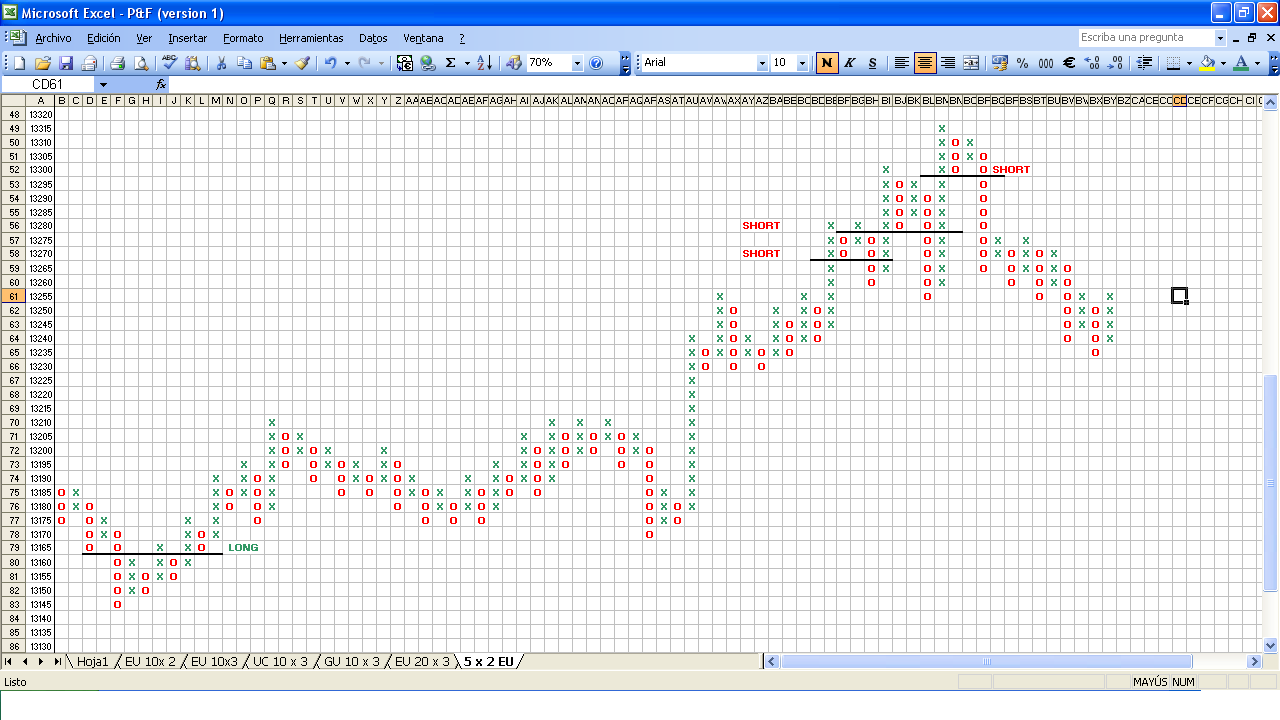Toggle center text alignment
Image resolution: width=1280 pixels, height=720 pixels.
click(925, 63)
